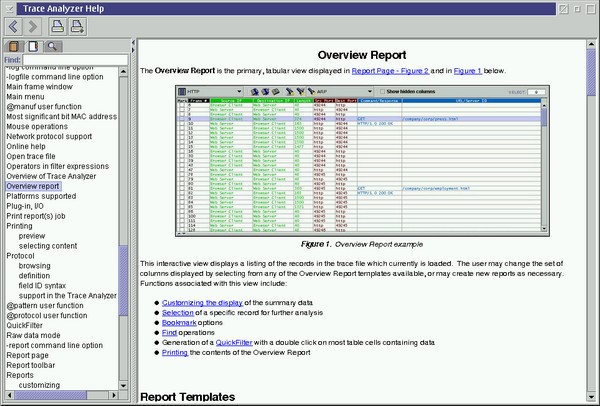Open the window menu icon in title bar
Screen dimensions: 600x406
coord(9,8)
